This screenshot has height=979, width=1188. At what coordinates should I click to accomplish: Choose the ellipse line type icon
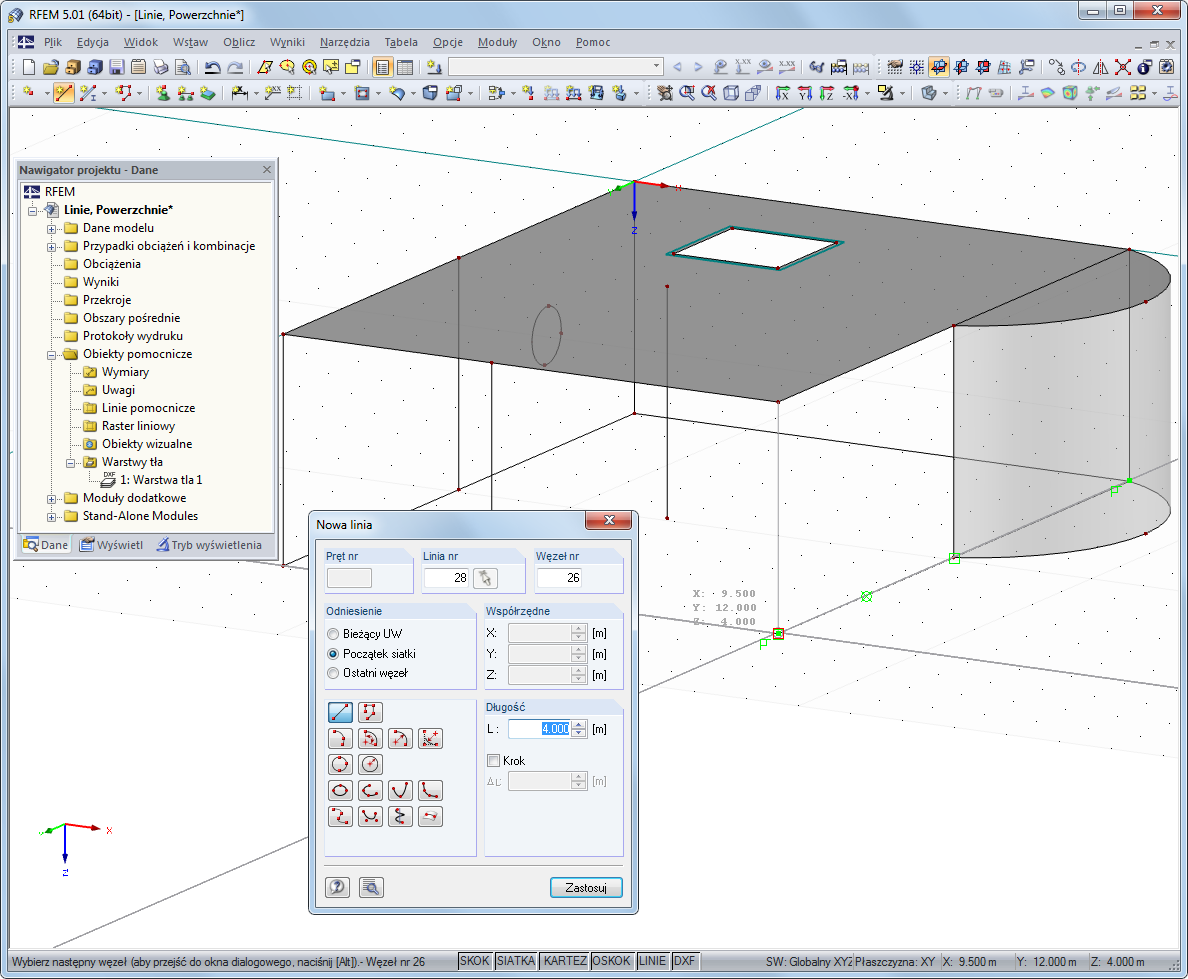[341, 790]
